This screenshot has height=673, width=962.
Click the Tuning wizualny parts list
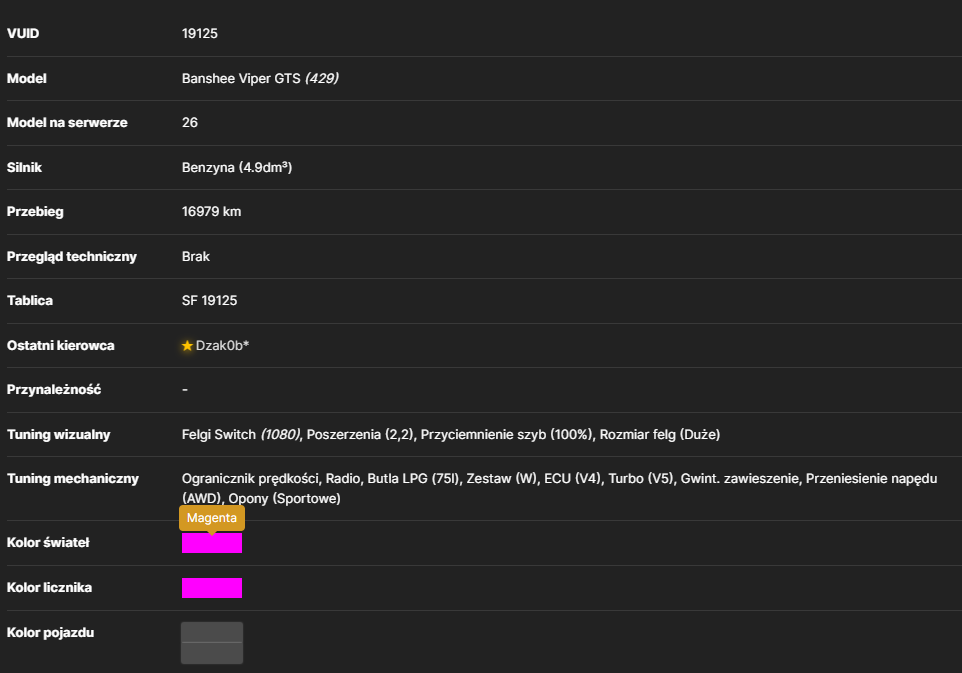click(x=451, y=434)
